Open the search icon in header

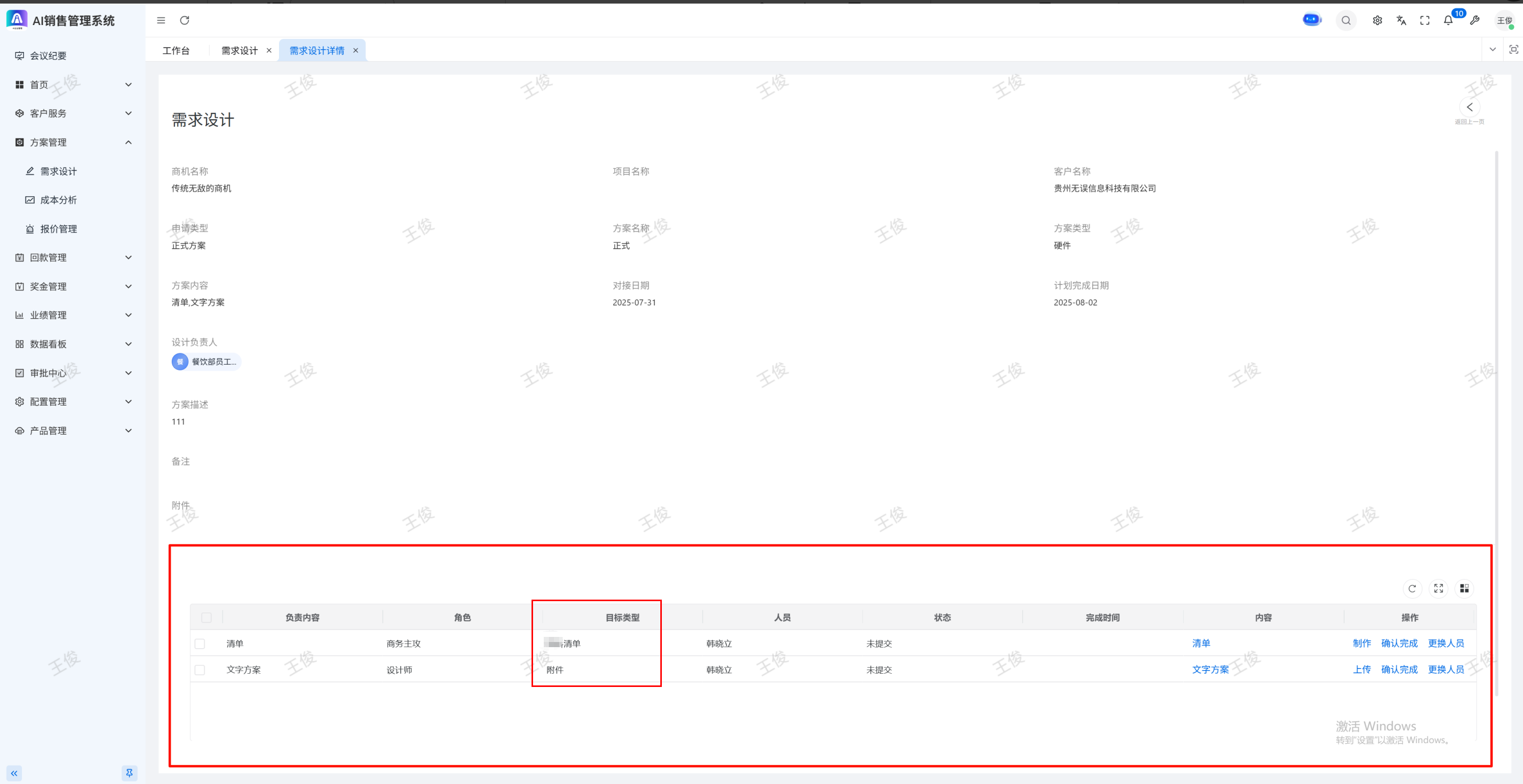(1346, 20)
